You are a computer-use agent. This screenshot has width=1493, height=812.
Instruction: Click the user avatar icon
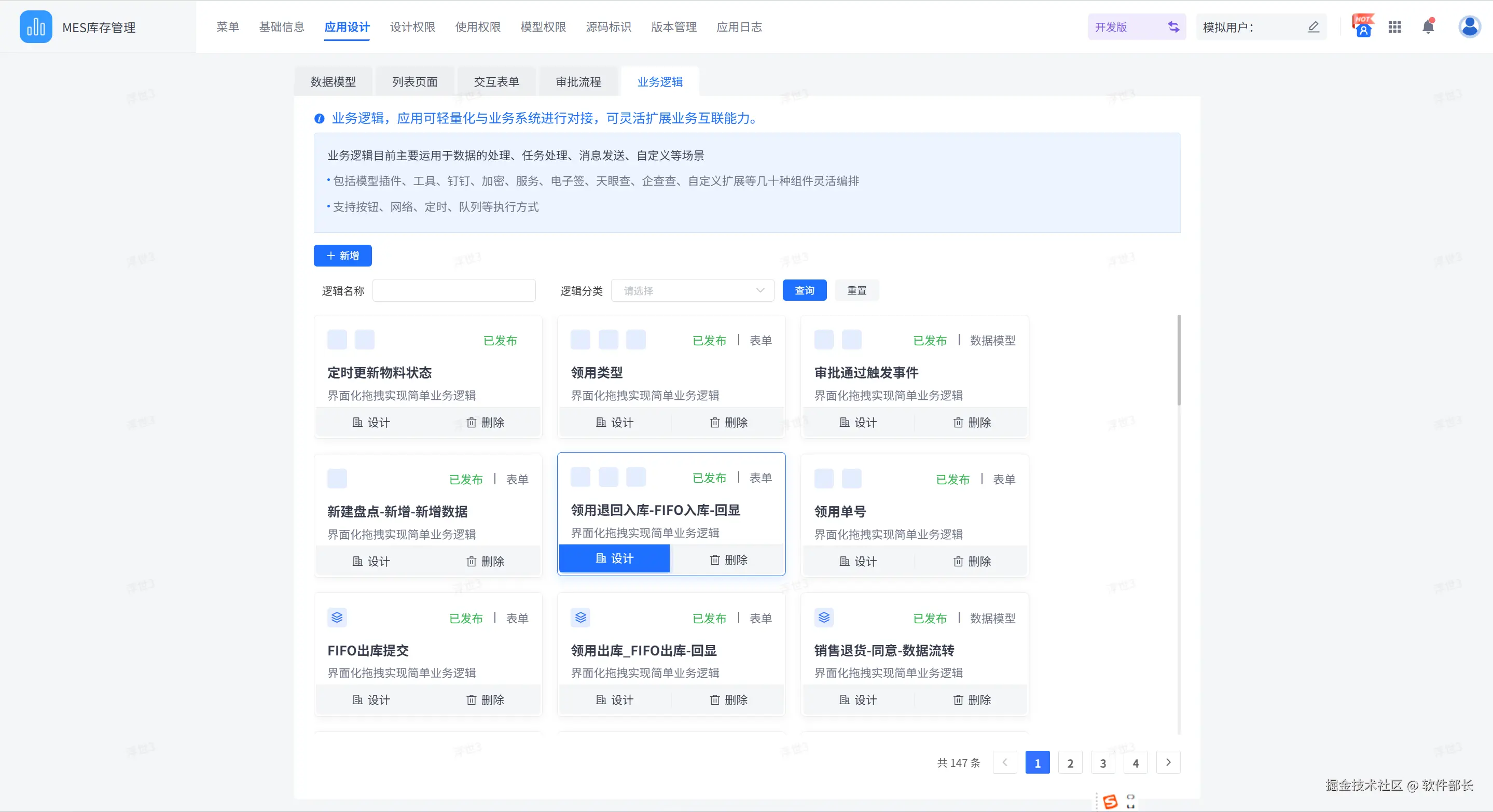(x=1469, y=26)
